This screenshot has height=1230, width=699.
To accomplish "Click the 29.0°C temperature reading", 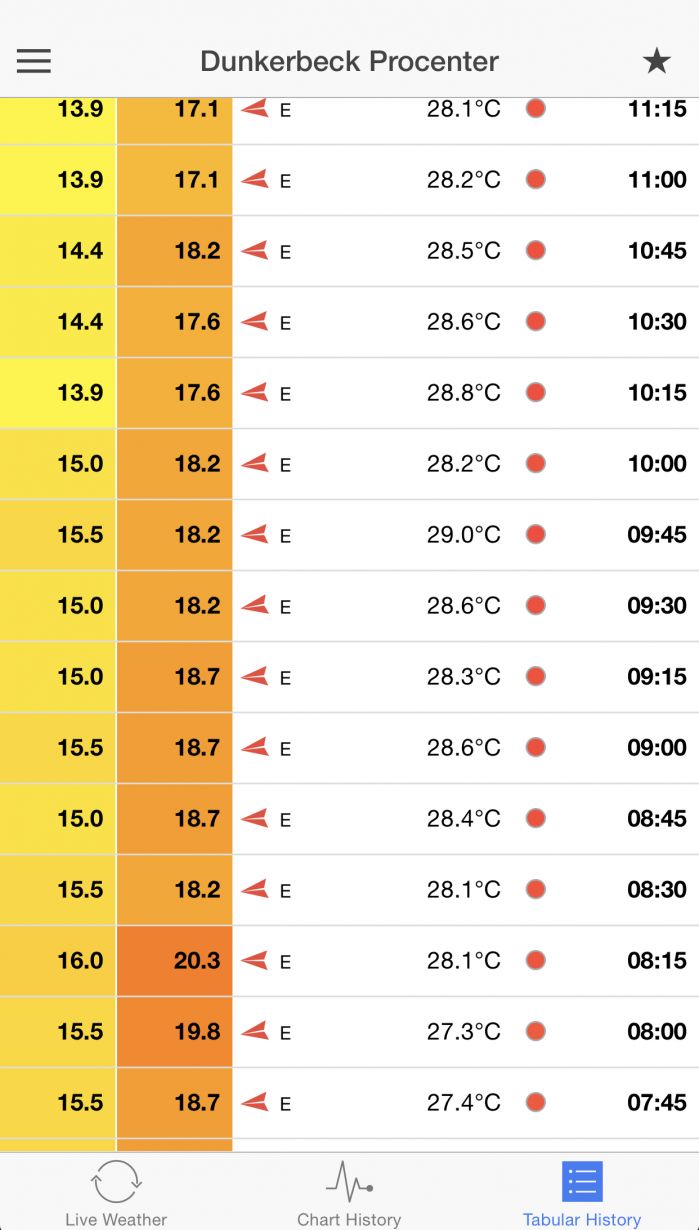I will (463, 534).
